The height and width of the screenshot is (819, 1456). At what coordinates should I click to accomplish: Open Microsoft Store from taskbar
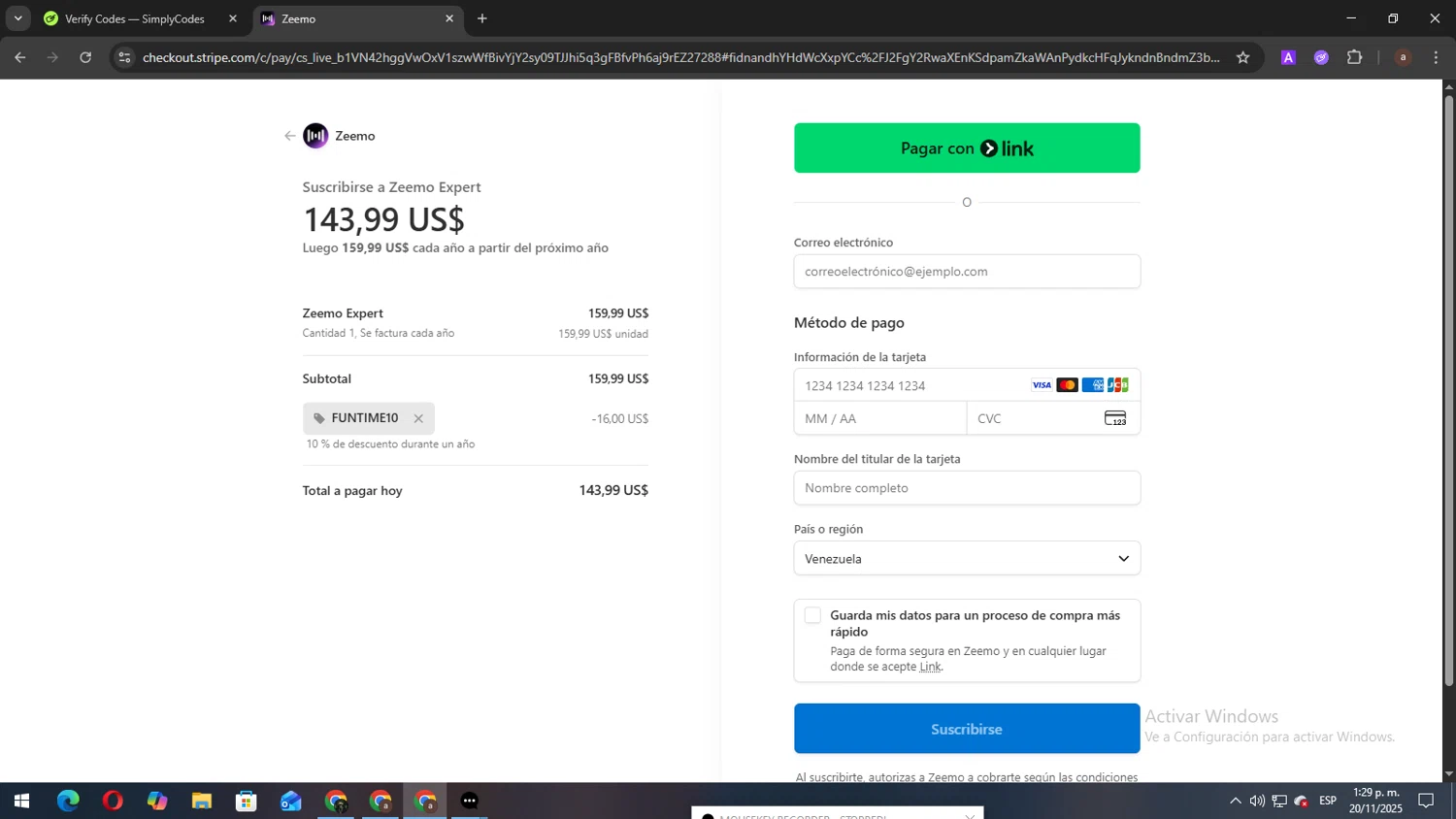pos(247,801)
